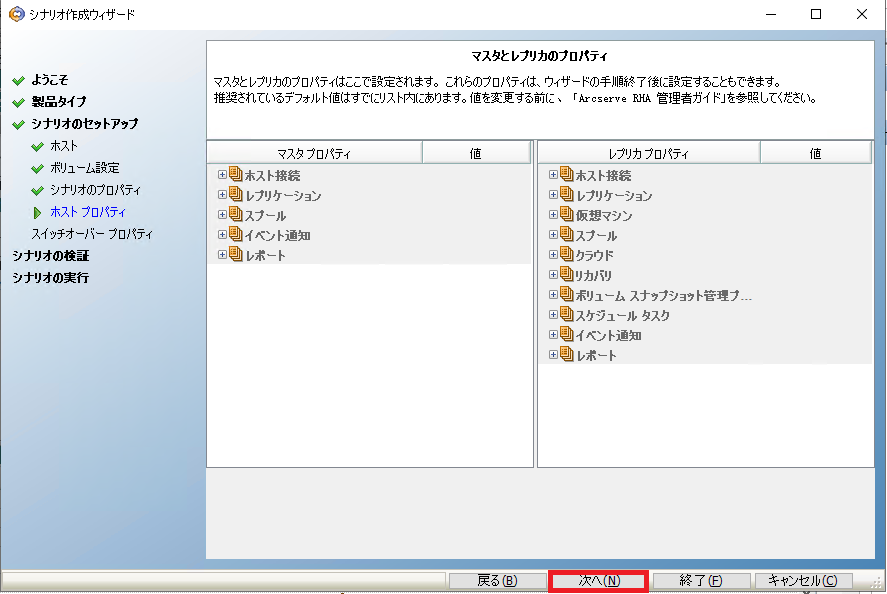Screen dimensions: 887x594
Task: Click folder icon next to master イベント通知
Action: click(235, 234)
